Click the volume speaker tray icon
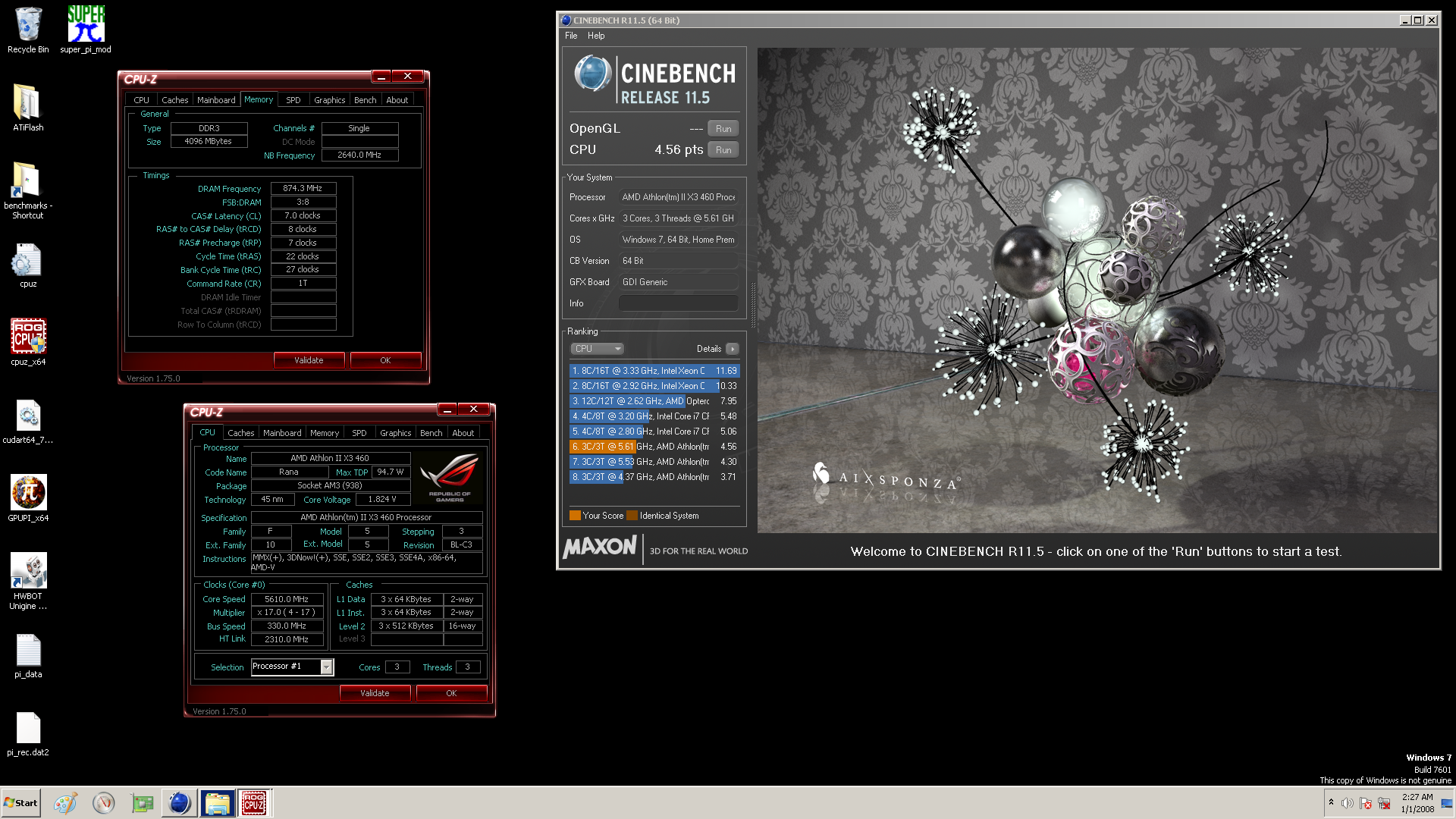 pyautogui.click(x=1347, y=803)
